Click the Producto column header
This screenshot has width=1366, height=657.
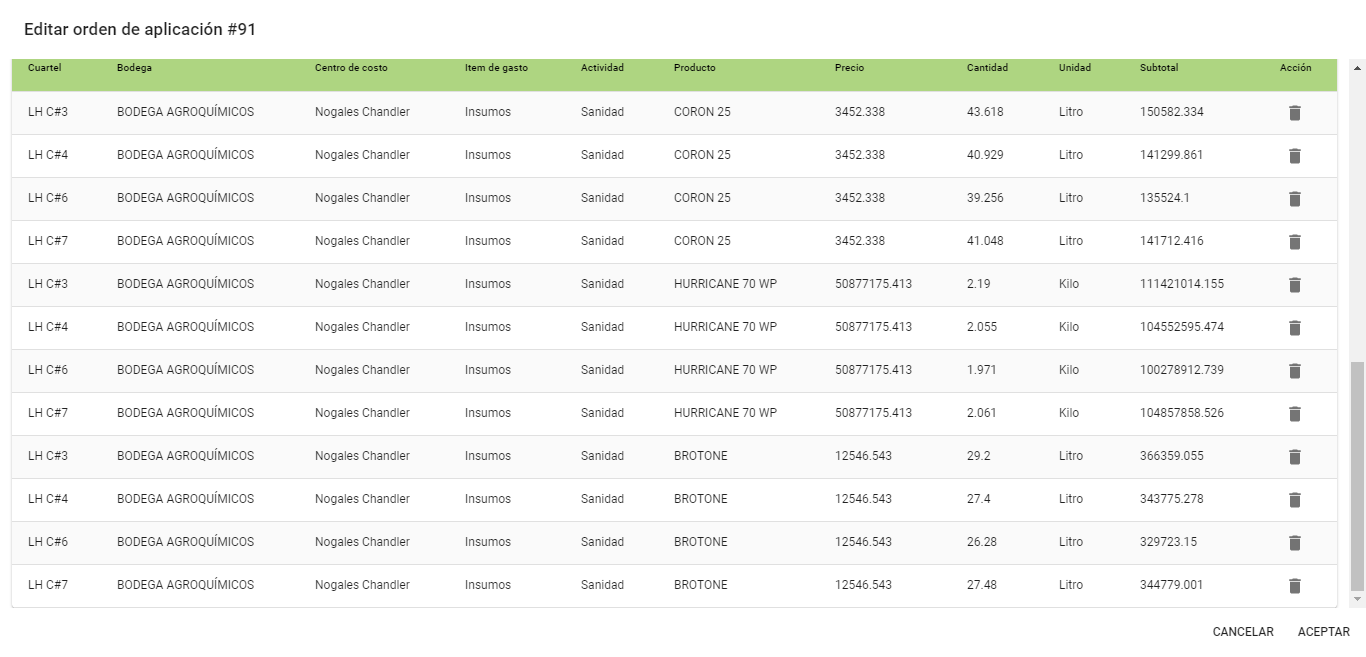click(695, 68)
